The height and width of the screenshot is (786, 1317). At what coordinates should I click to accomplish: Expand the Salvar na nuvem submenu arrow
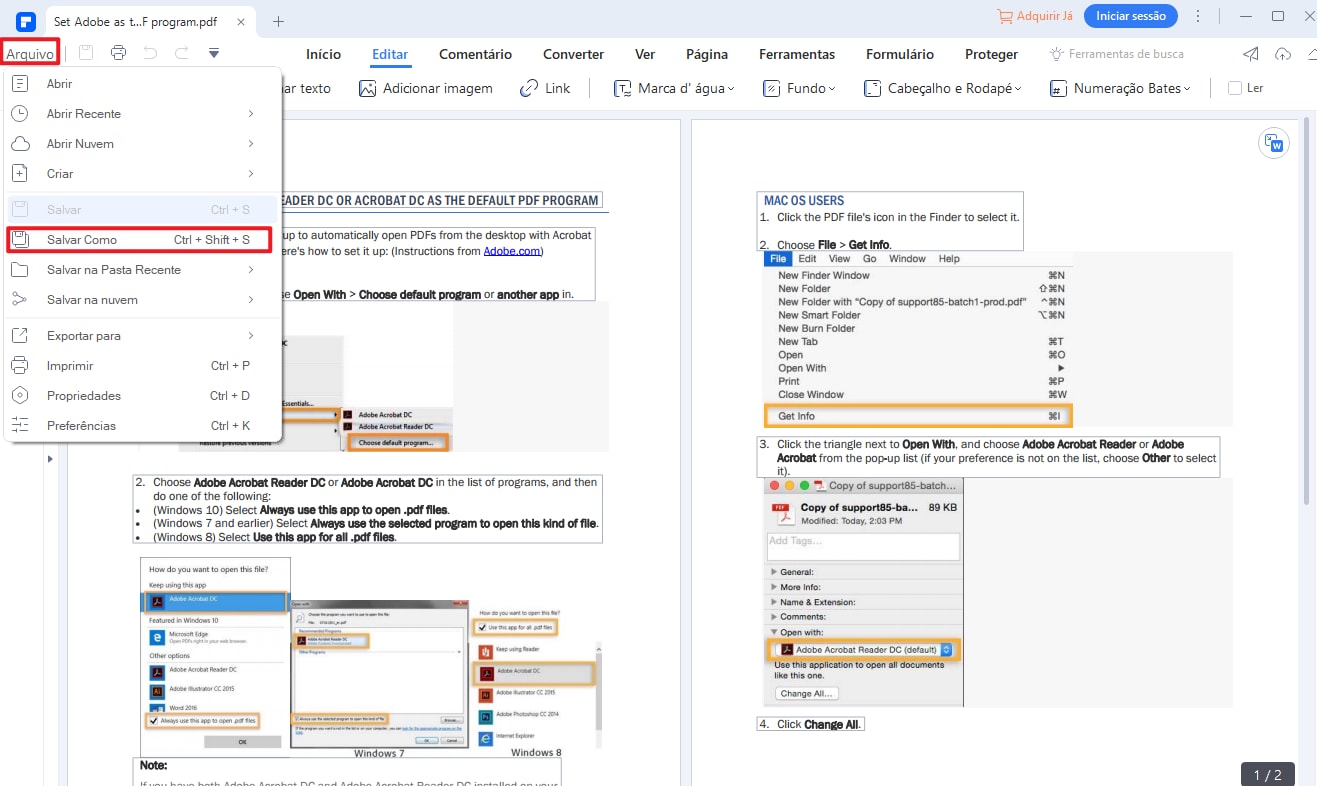pyautogui.click(x=251, y=300)
